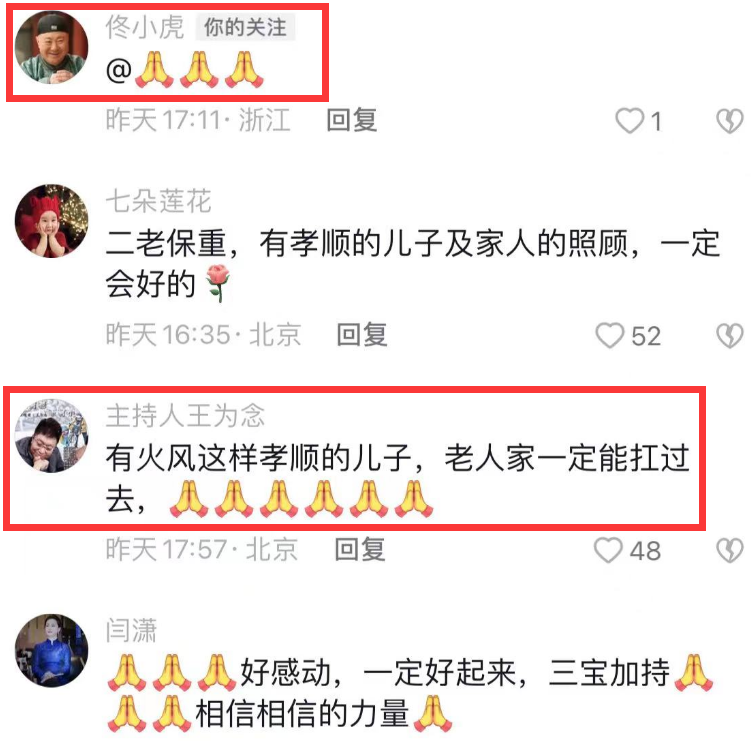Tap the 你的关注 badge

click(245, 27)
